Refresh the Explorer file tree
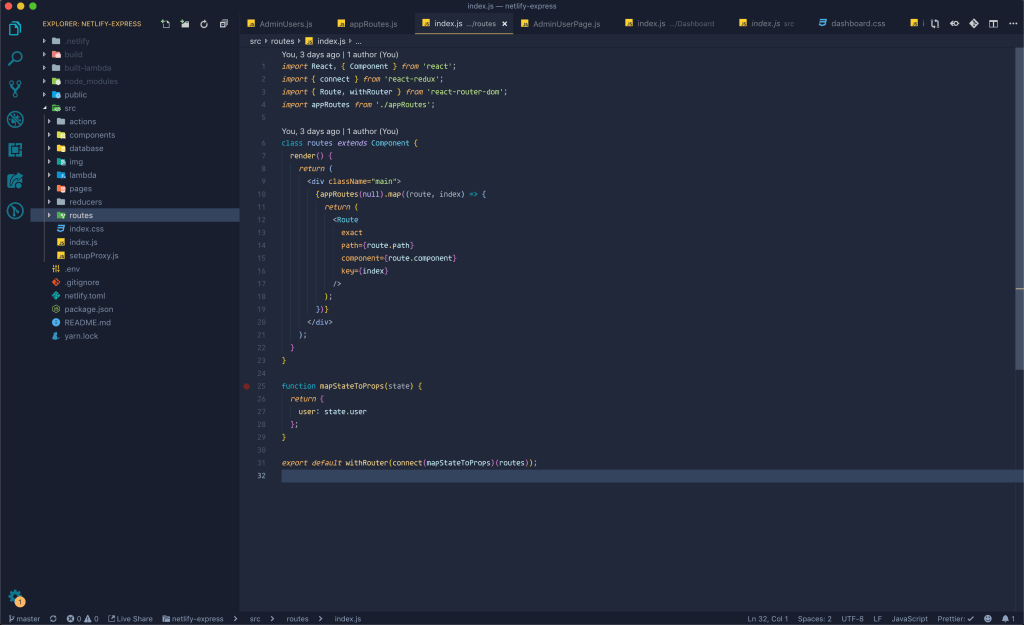 point(204,24)
